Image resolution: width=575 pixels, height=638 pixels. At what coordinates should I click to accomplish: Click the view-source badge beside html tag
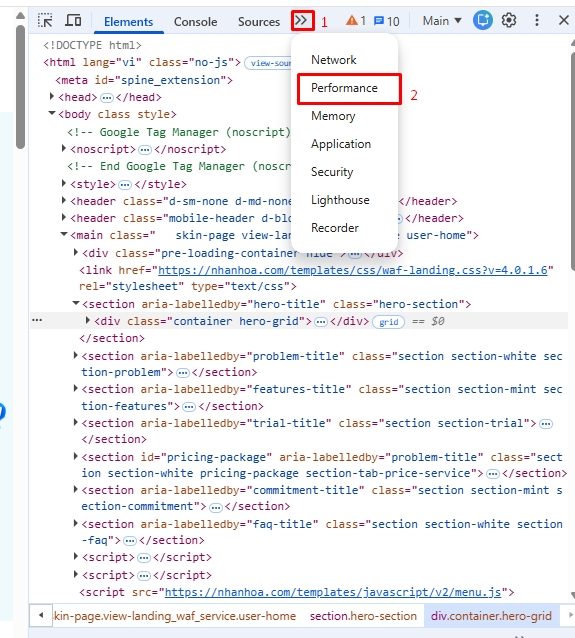coord(269,63)
